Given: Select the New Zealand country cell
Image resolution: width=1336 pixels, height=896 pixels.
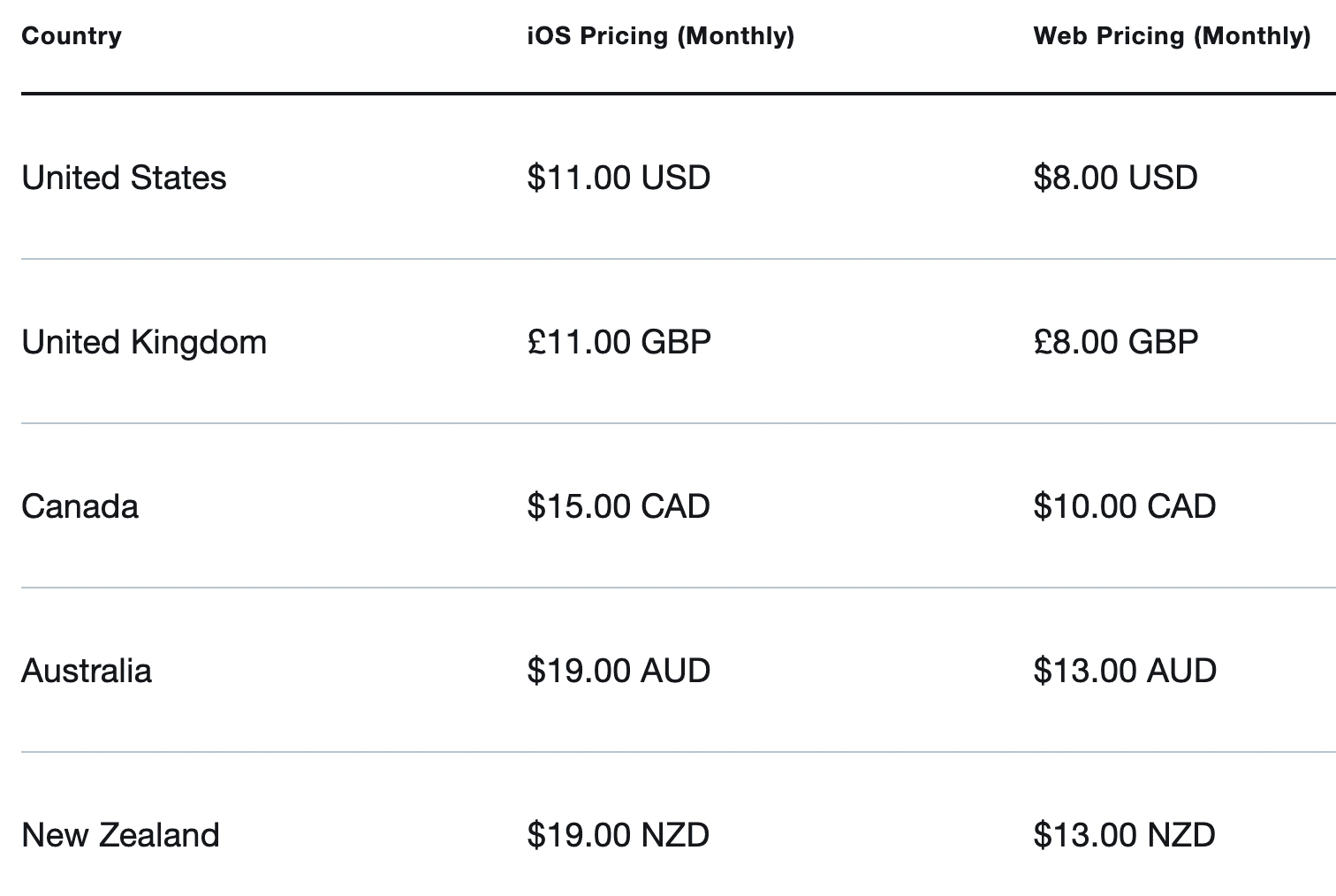Looking at the screenshot, I should tap(120, 835).
